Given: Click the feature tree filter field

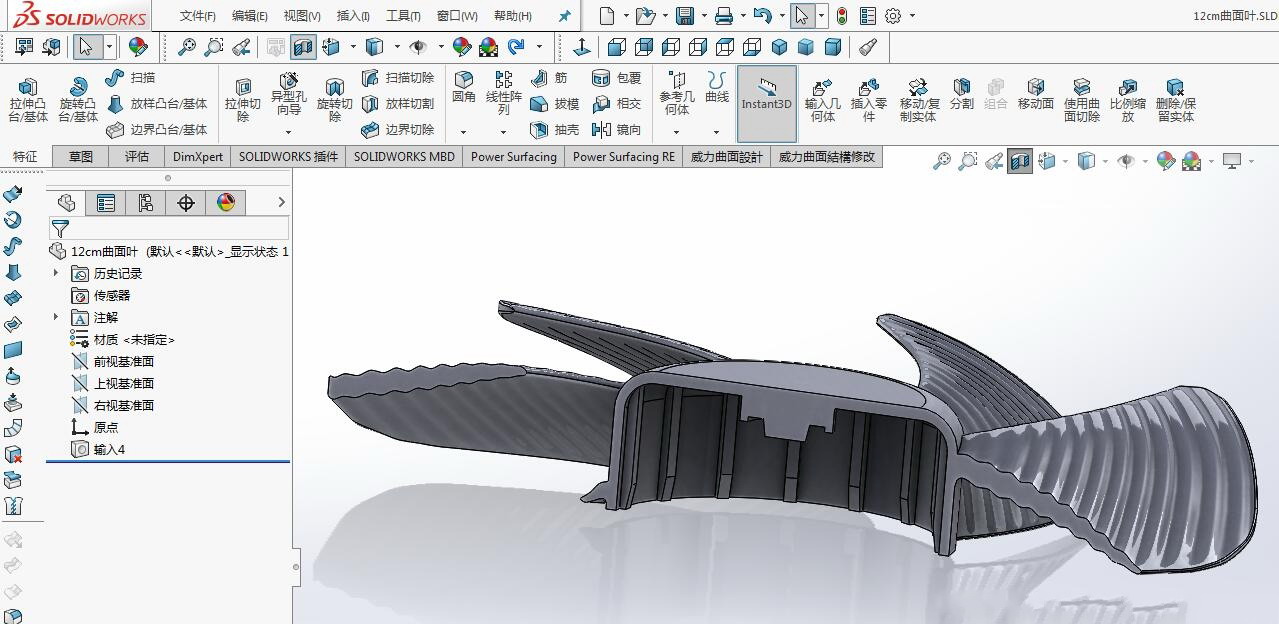Looking at the screenshot, I should click(169, 229).
